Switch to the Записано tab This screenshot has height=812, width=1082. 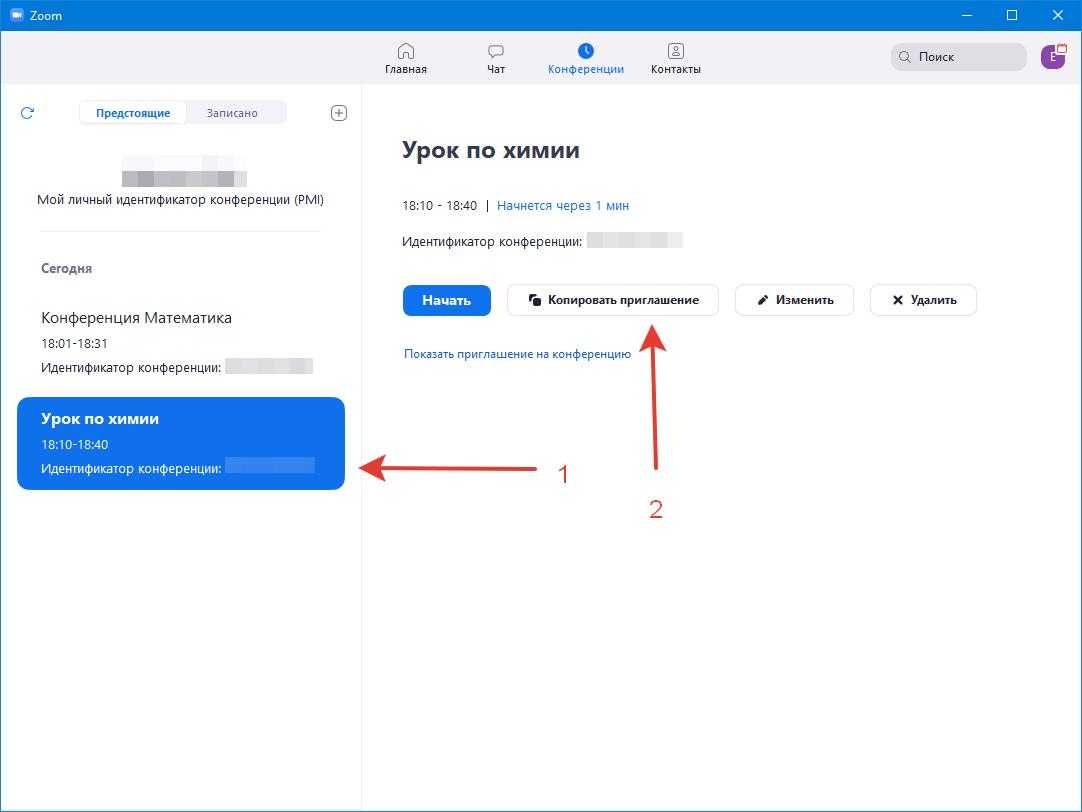click(232, 113)
